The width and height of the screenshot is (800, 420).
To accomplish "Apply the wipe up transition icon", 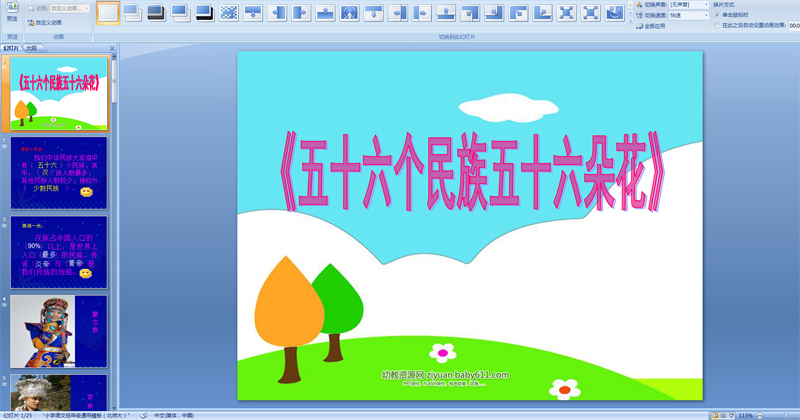I will point(325,12).
